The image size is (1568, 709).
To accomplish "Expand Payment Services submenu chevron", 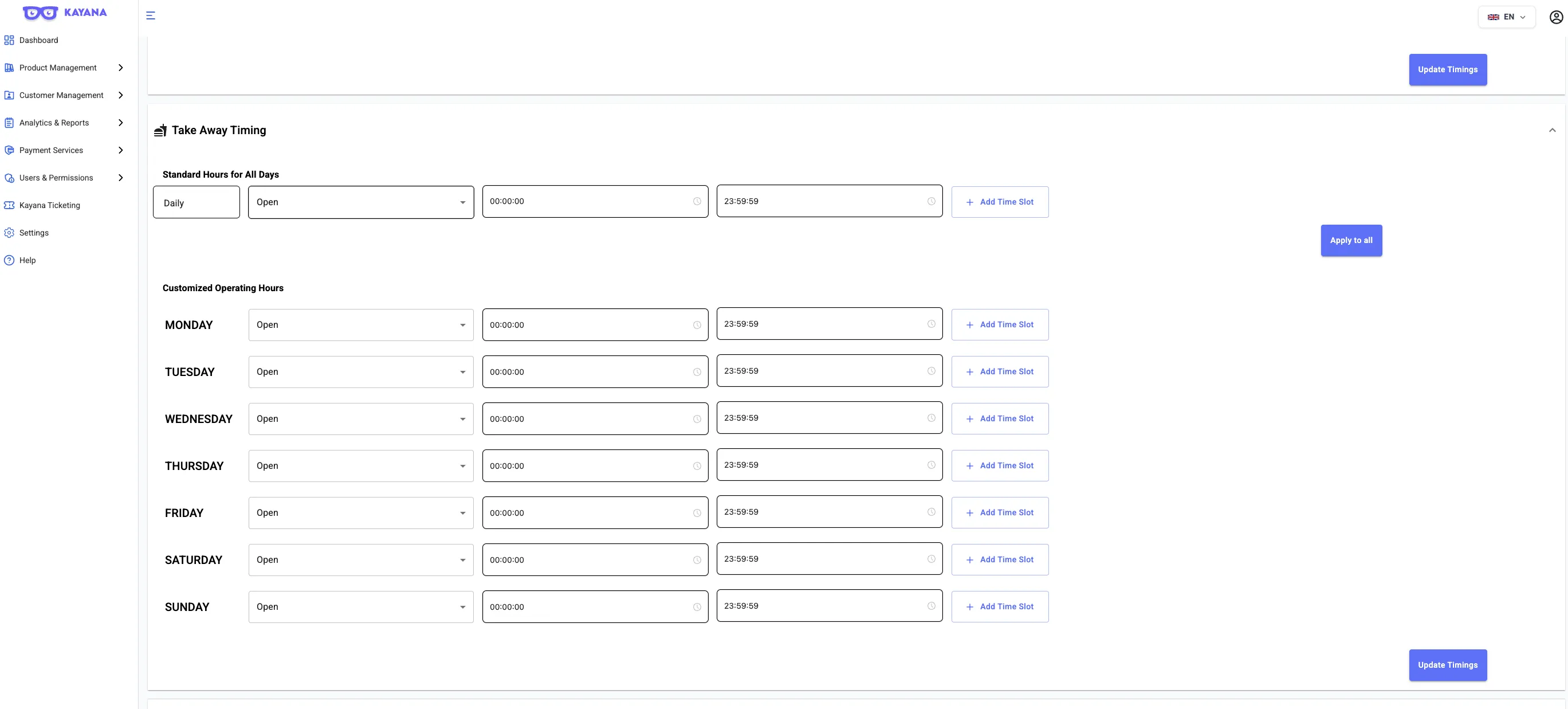I will click(120, 150).
